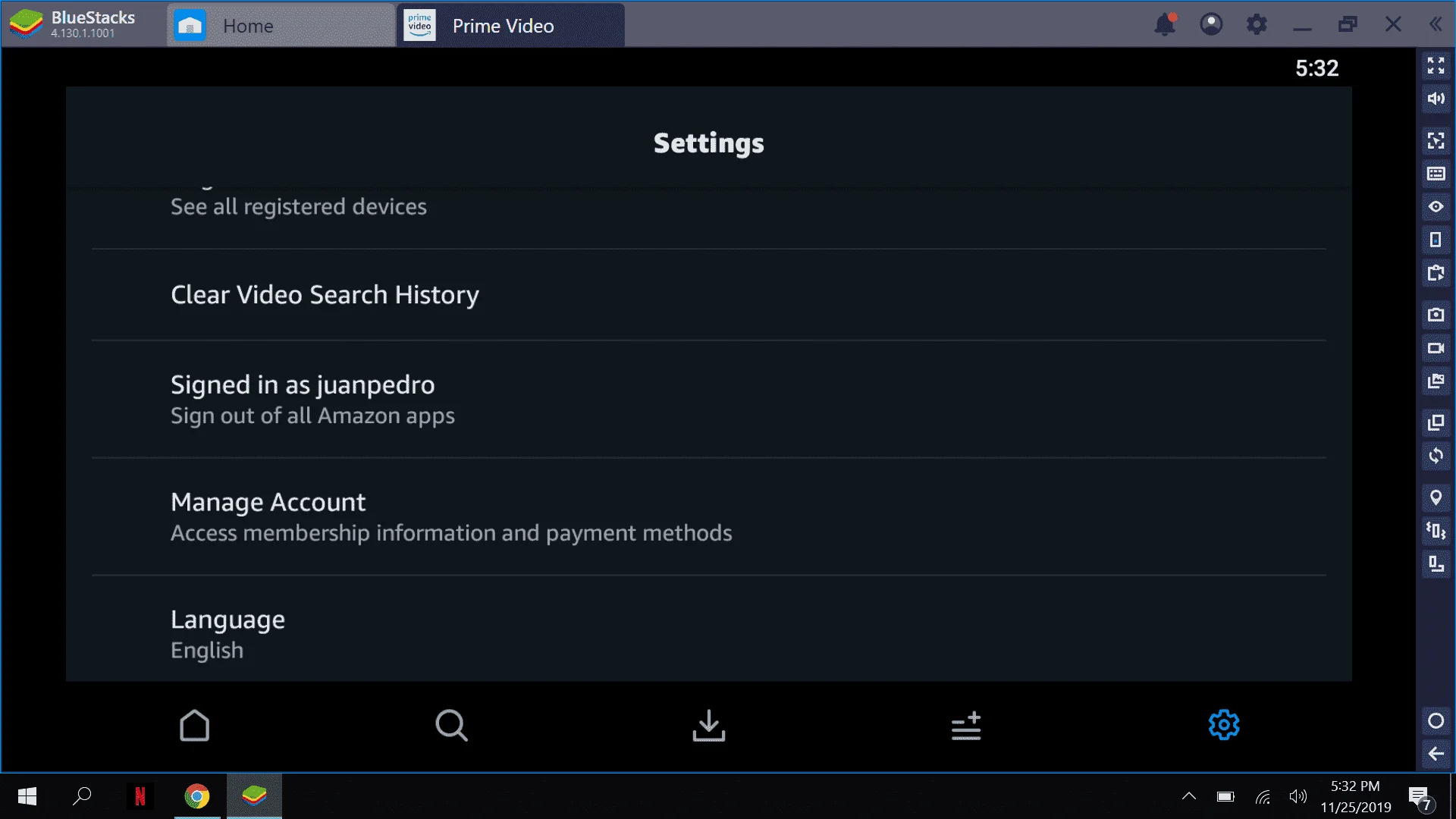Toggle the eye icon in BlueStacks sidebar
Image resolution: width=1456 pixels, height=819 pixels.
pos(1436,206)
